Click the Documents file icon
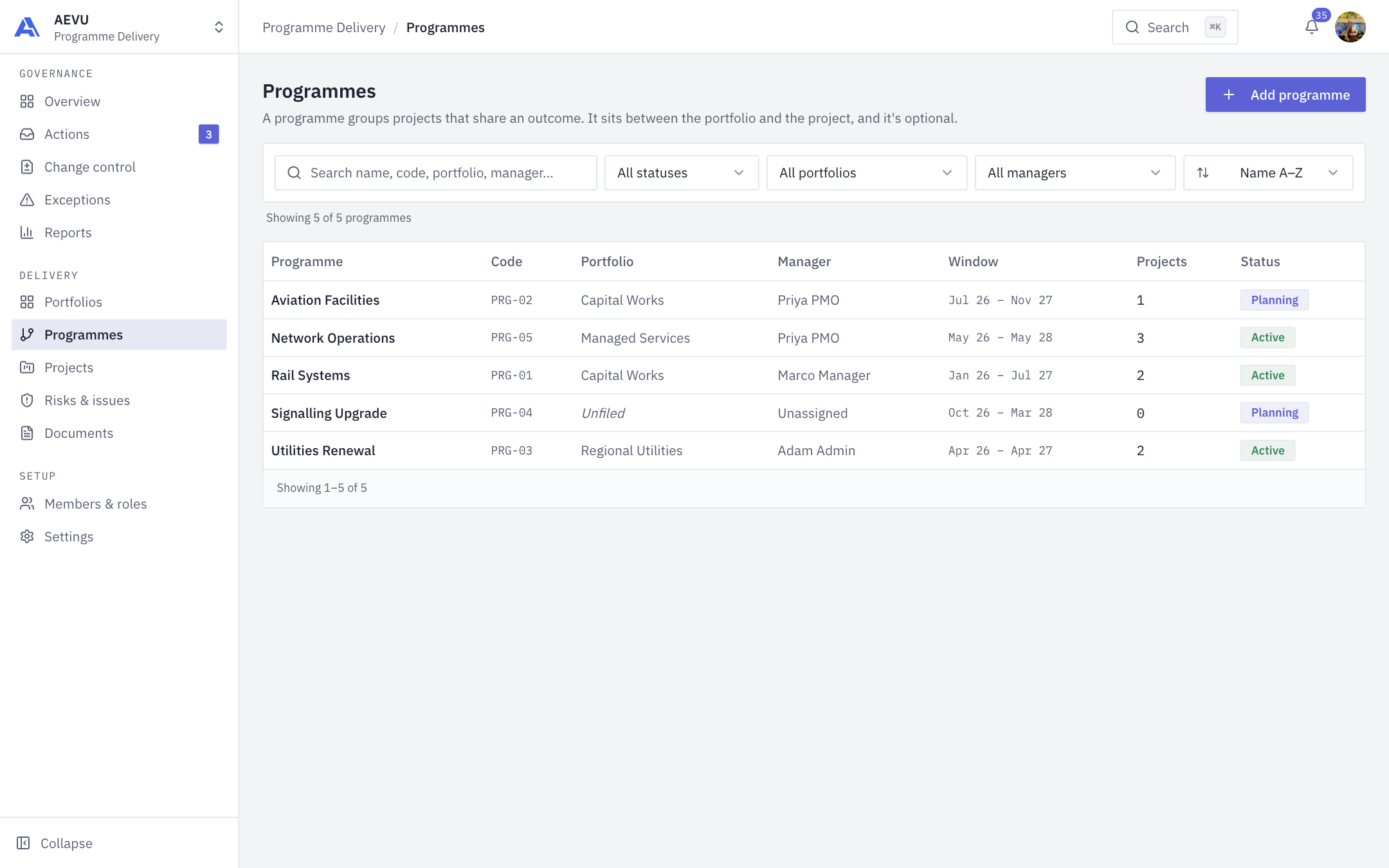1389x868 pixels. [27, 433]
